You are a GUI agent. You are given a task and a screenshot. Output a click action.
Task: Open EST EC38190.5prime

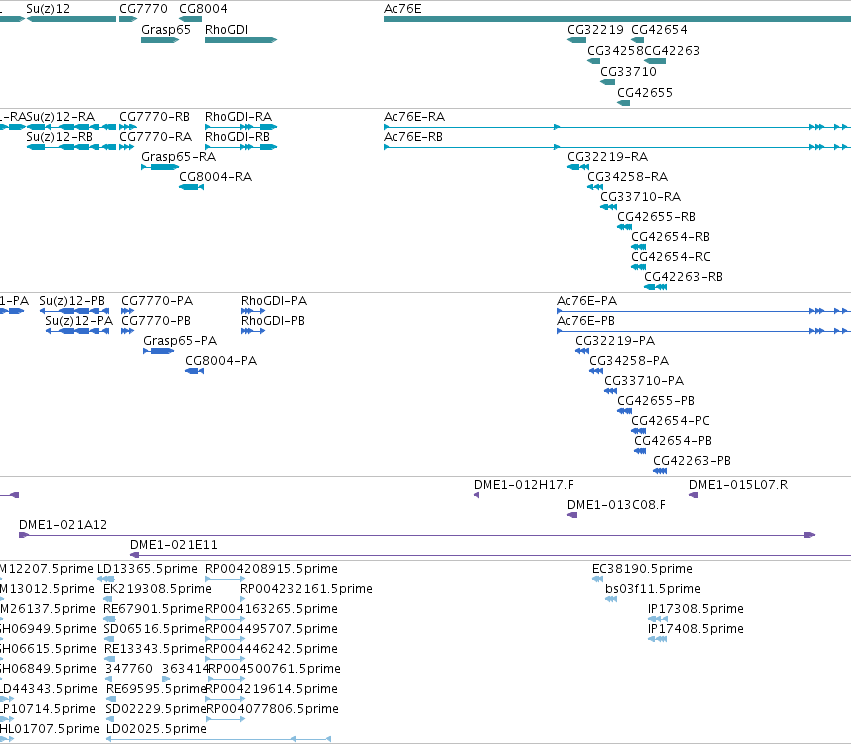tap(642, 569)
